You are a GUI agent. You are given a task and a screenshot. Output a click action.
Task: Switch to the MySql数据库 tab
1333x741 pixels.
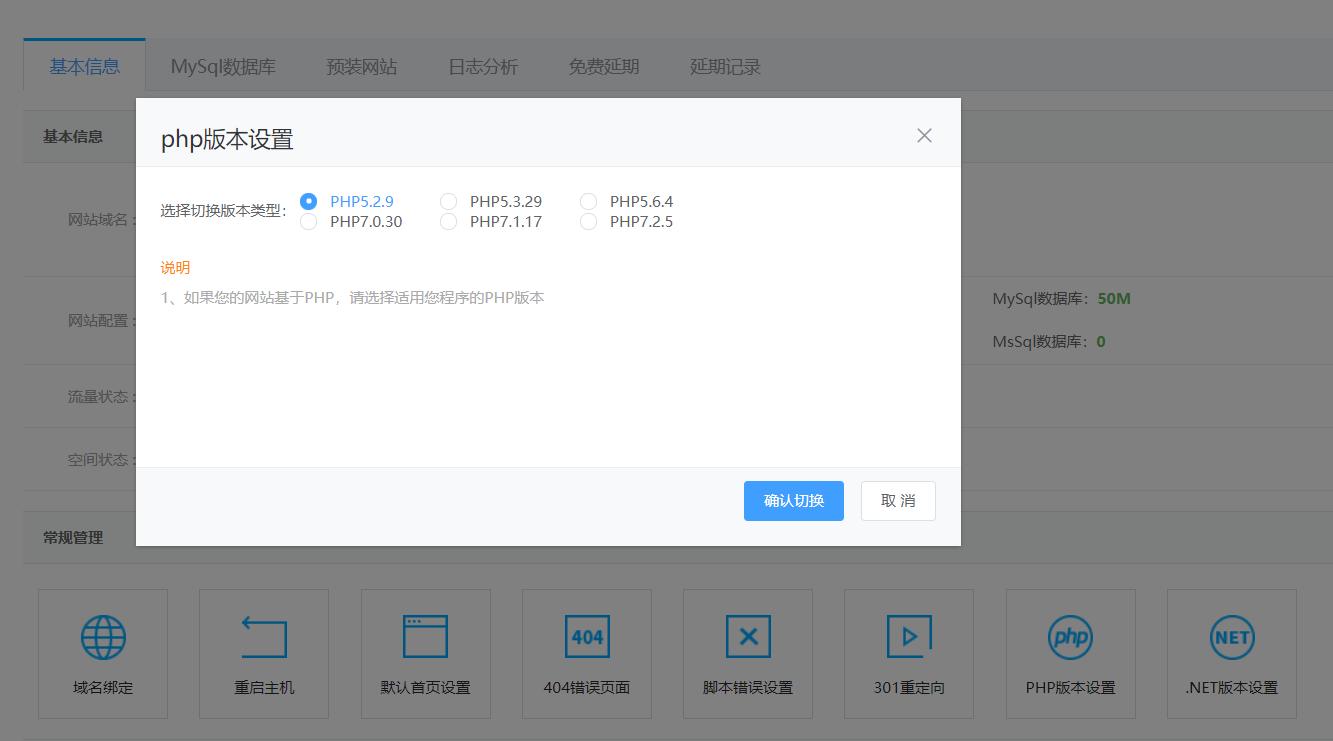click(x=222, y=67)
